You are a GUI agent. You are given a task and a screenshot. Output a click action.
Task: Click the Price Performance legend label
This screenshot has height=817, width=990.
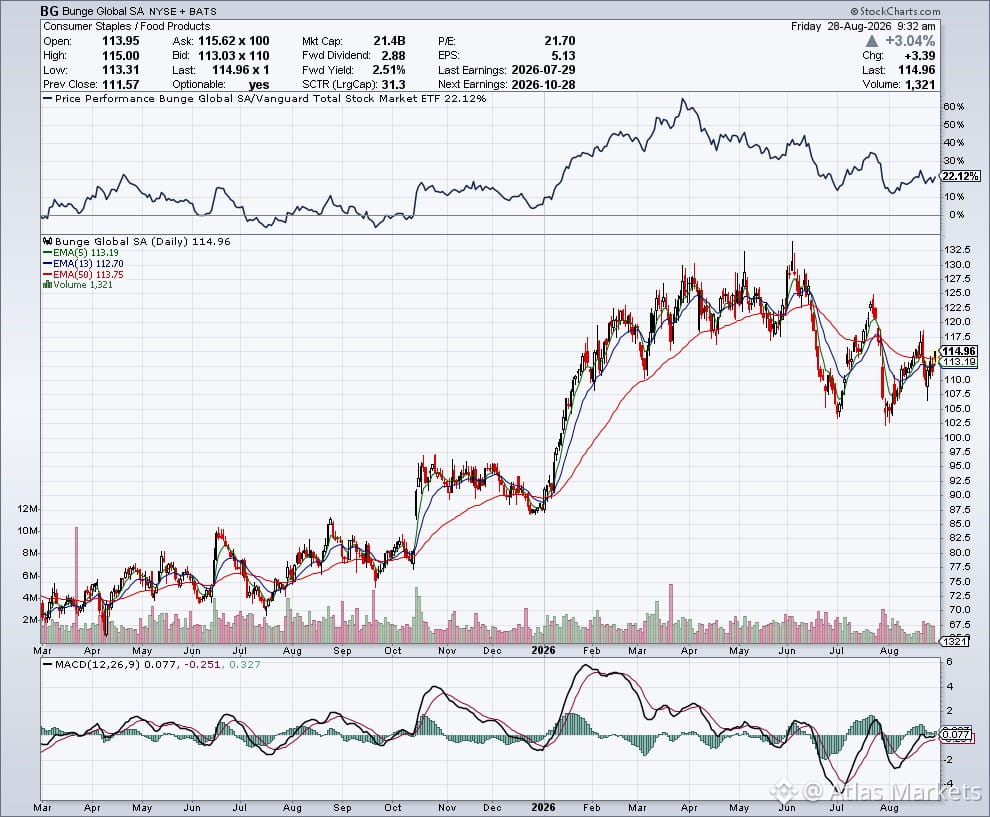click(265, 98)
